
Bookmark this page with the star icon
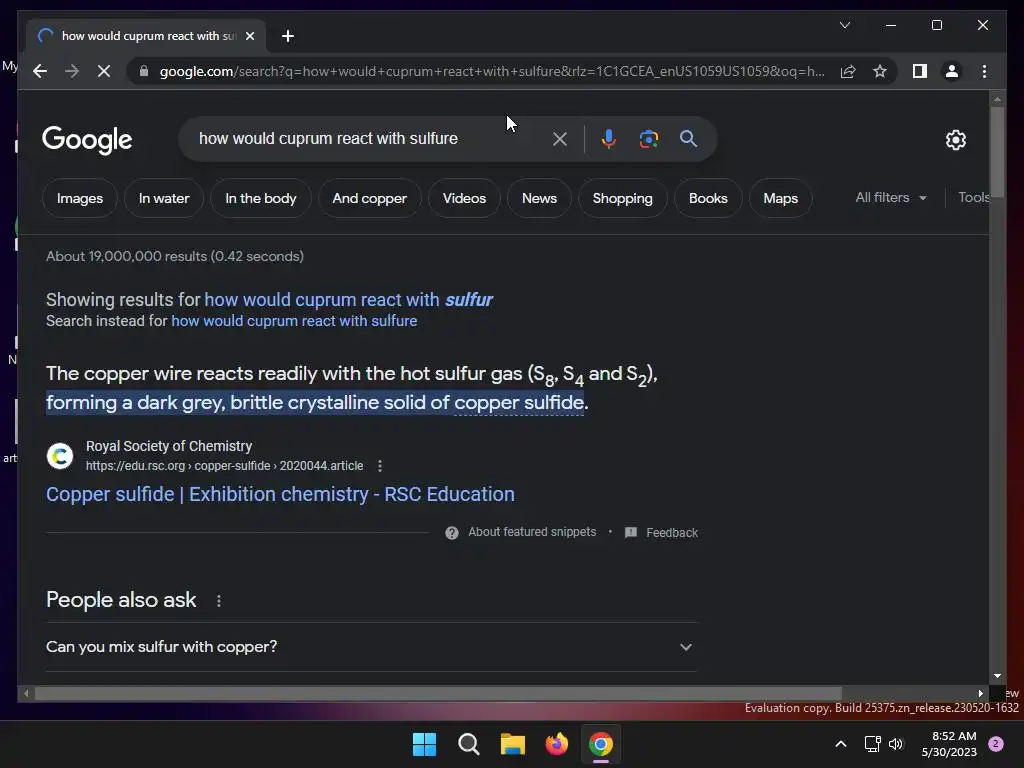pos(880,71)
